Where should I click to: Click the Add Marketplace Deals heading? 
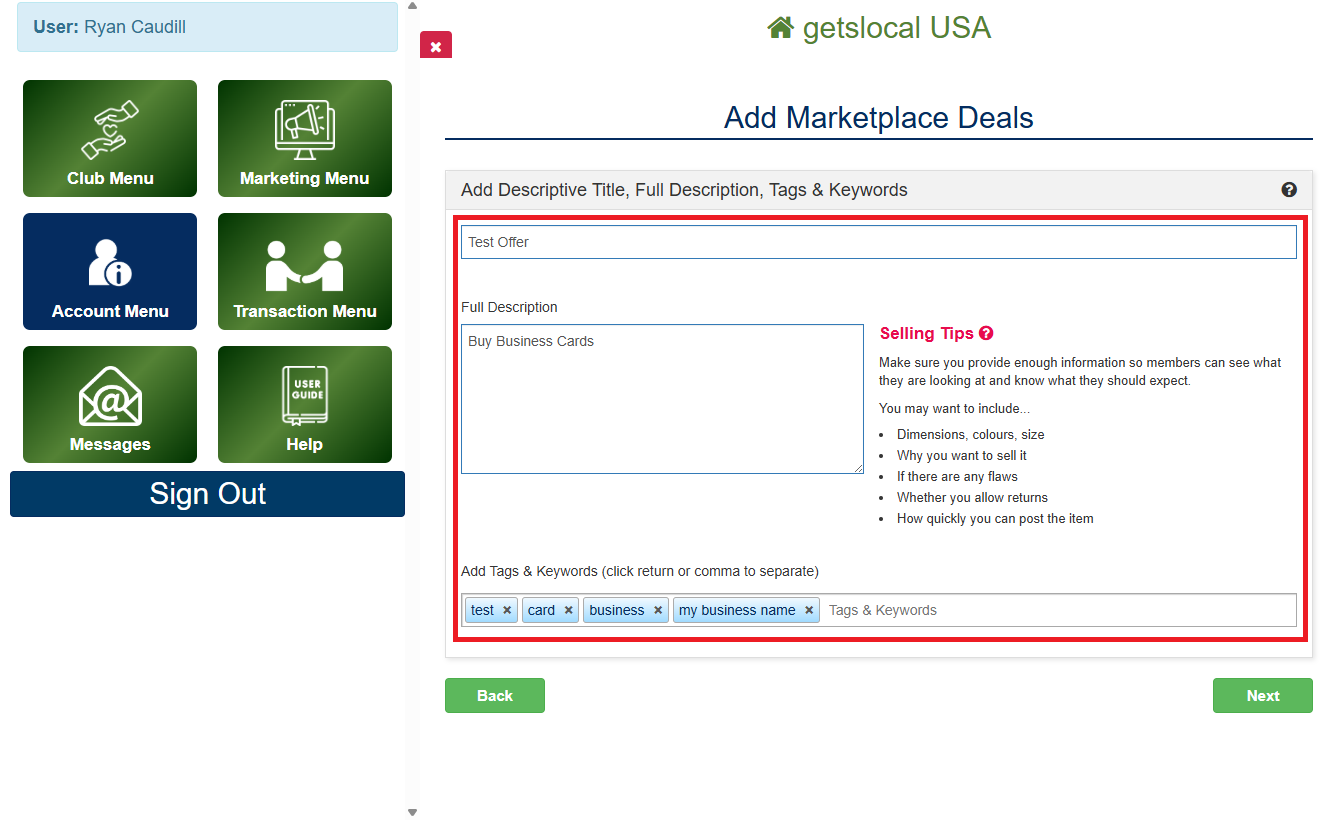pyautogui.click(x=879, y=117)
